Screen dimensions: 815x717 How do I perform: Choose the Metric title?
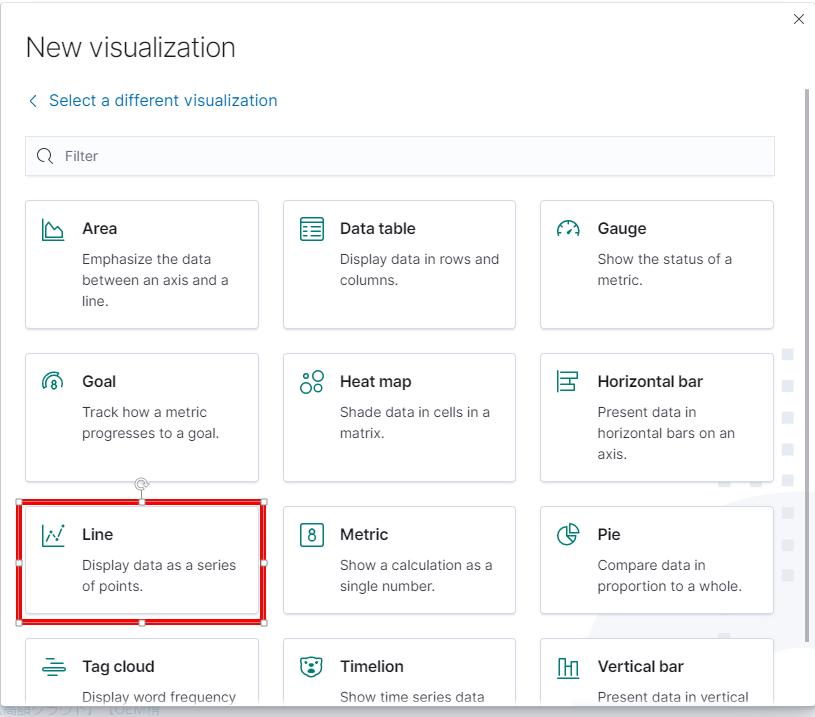[x=364, y=534]
